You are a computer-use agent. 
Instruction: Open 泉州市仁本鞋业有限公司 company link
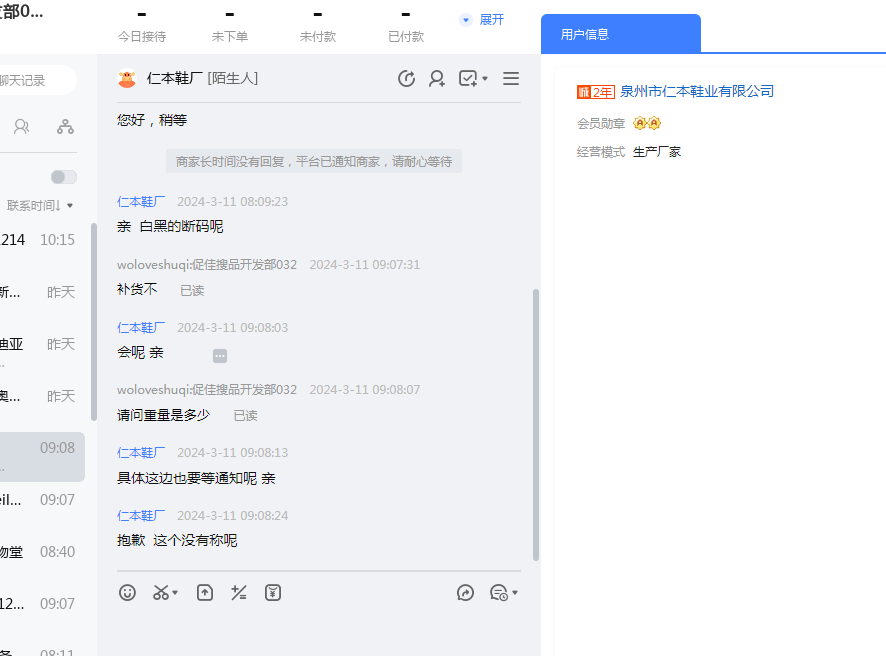697,92
